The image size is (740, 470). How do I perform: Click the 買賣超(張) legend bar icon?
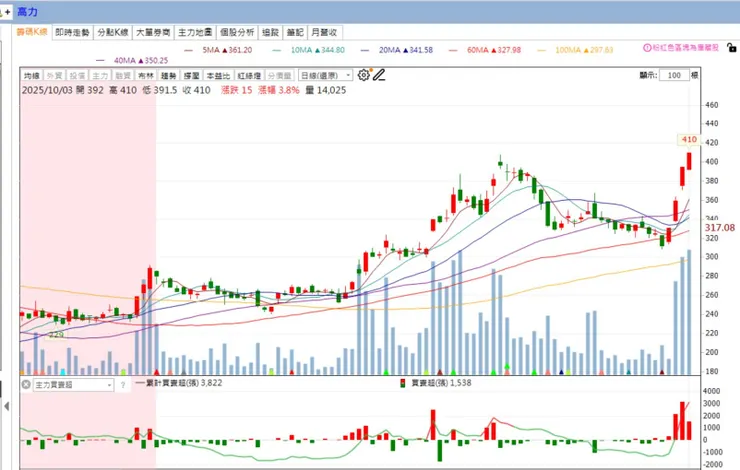click(x=403, y=383)
